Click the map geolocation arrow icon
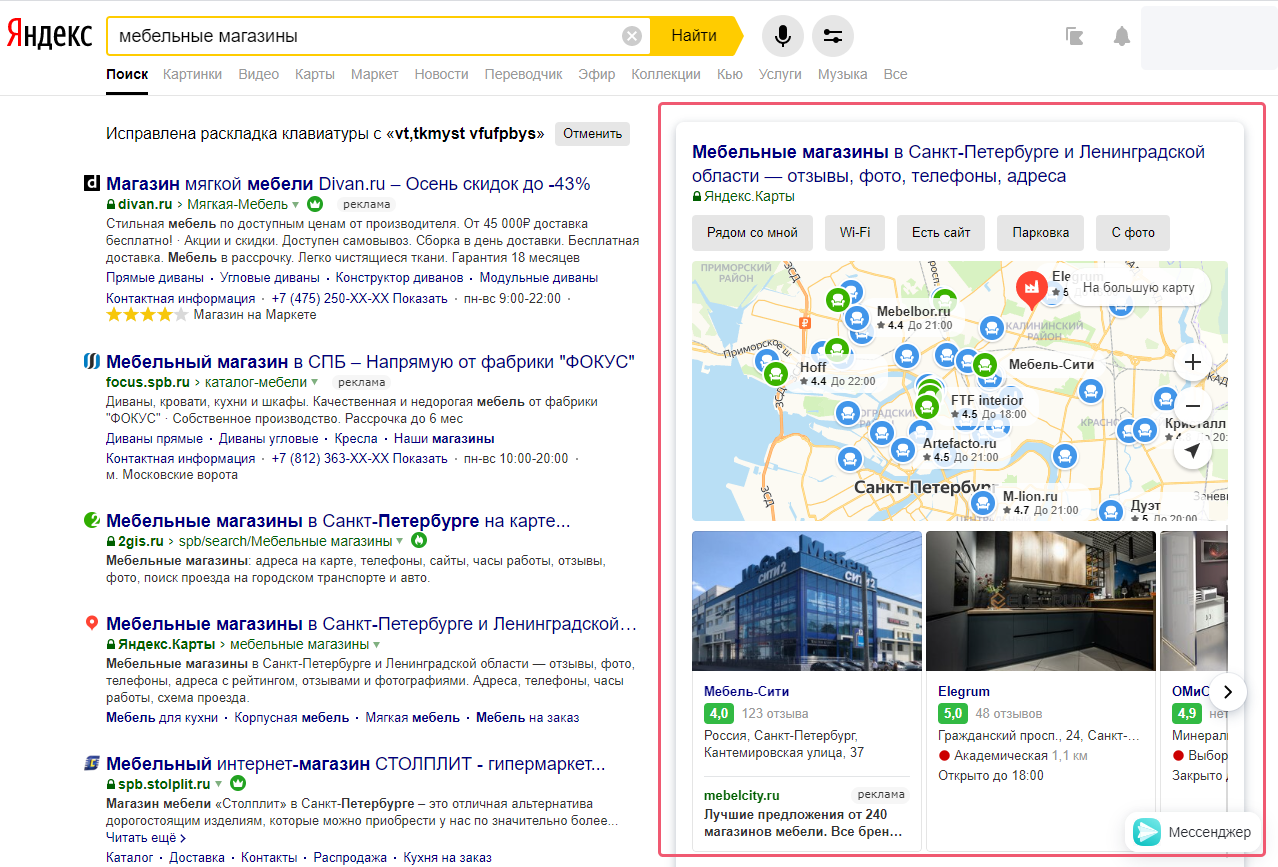The height and width of the screenshot is (867, 1278). (x=1192, y=451)
